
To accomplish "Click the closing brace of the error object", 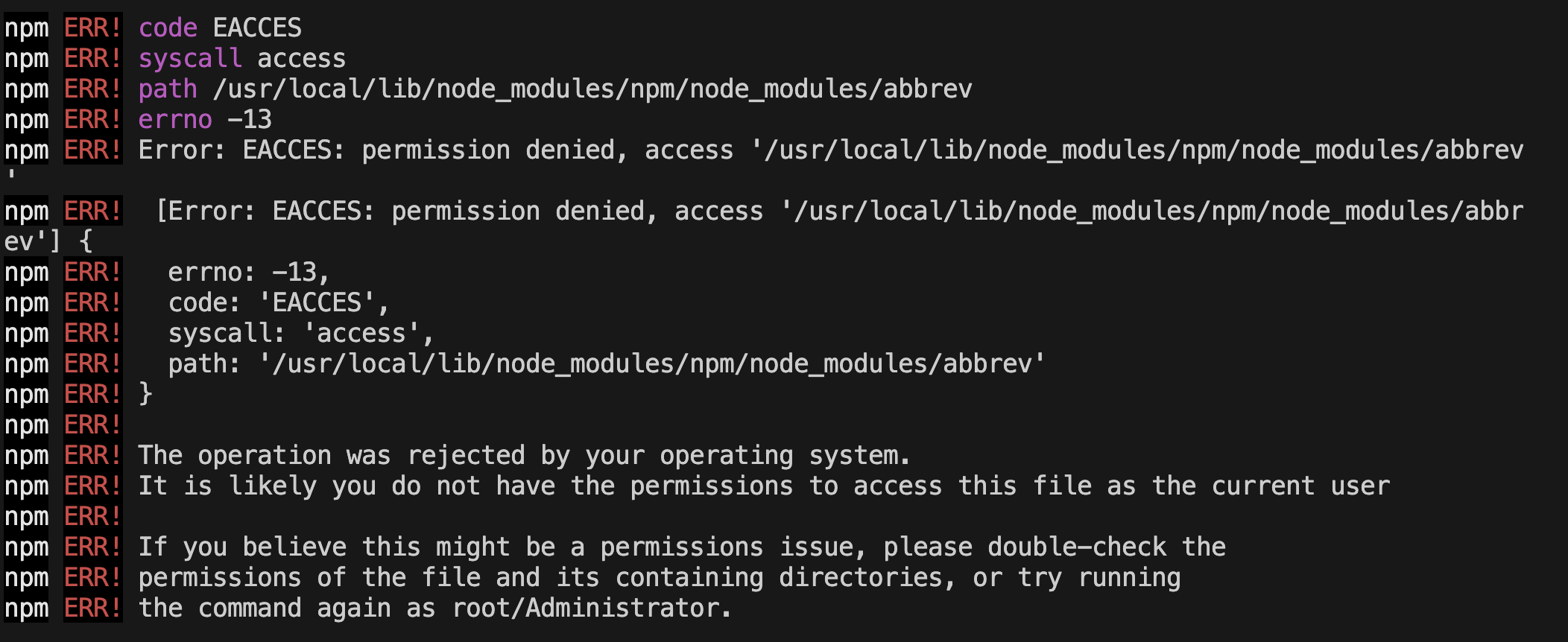I will (x=145, y=395).
